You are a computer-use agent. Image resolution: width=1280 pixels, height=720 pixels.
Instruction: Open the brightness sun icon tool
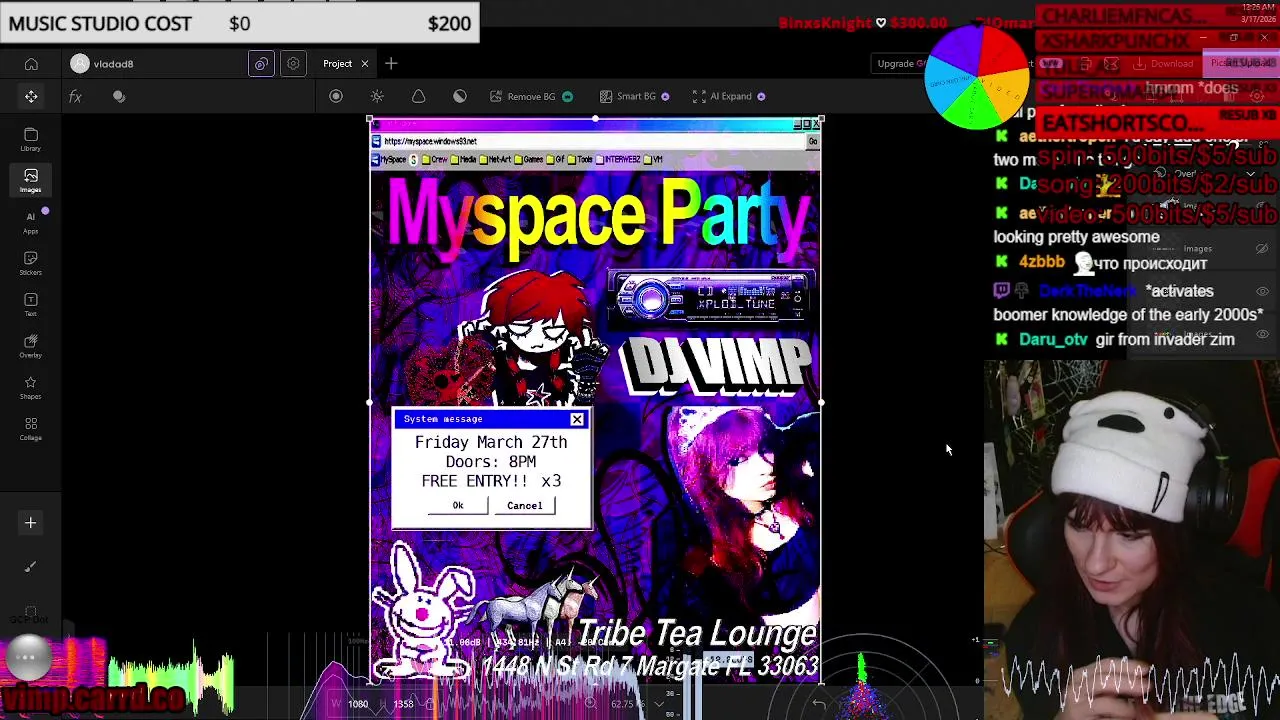click(377, 96)
